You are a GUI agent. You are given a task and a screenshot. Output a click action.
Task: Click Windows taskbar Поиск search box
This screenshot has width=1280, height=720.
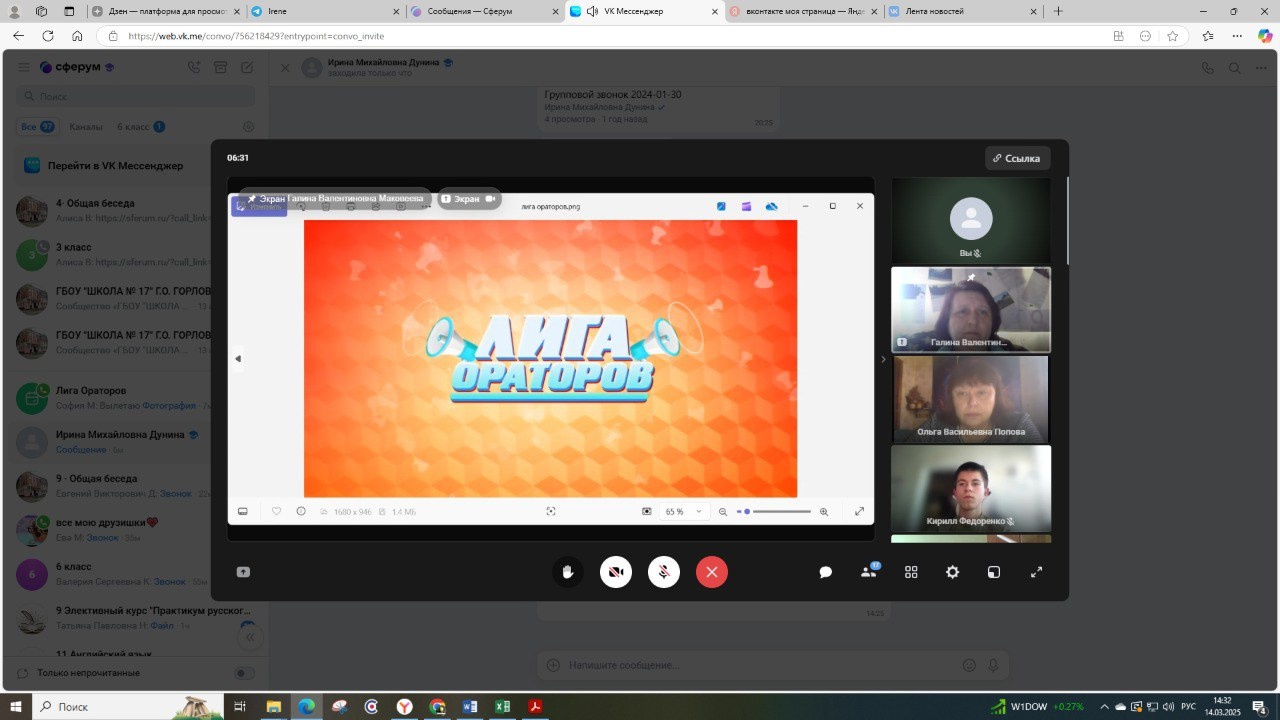(128, 706)
